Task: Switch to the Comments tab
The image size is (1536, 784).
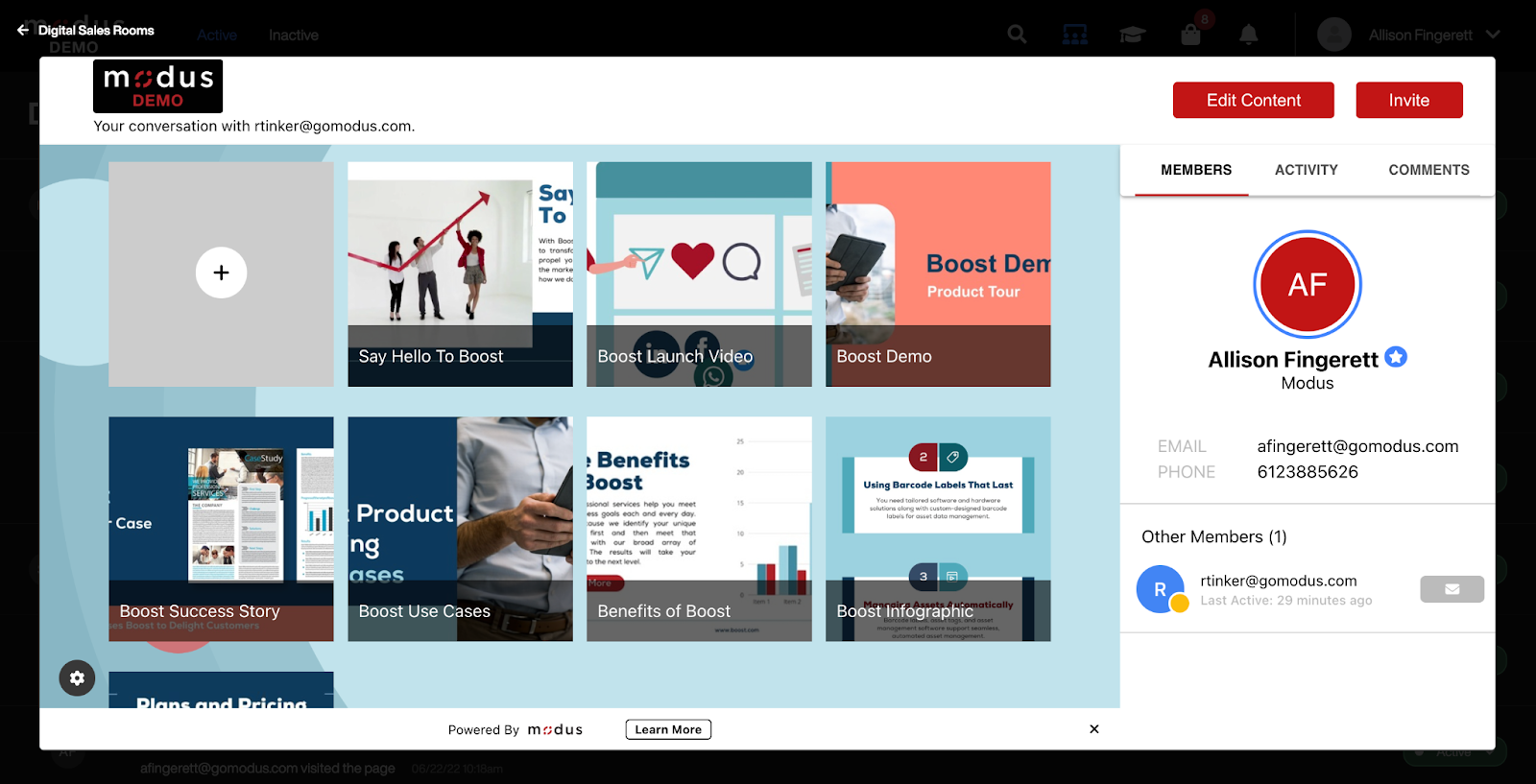Action: click(1428, 170)
